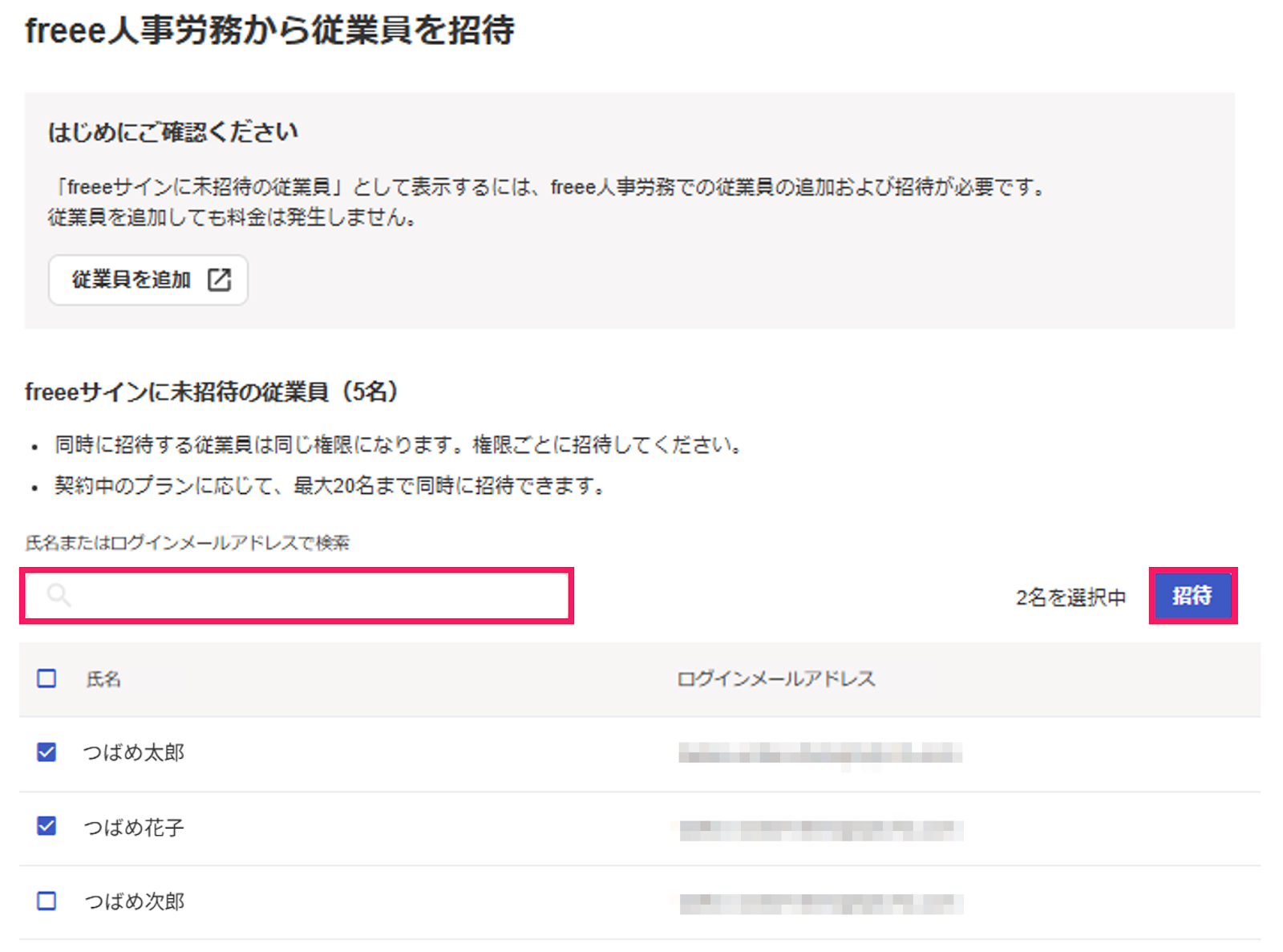Screen dimensions: 1283x952
Task: Click the blurred email of つばめ太郎
Action: pos(820,754)
